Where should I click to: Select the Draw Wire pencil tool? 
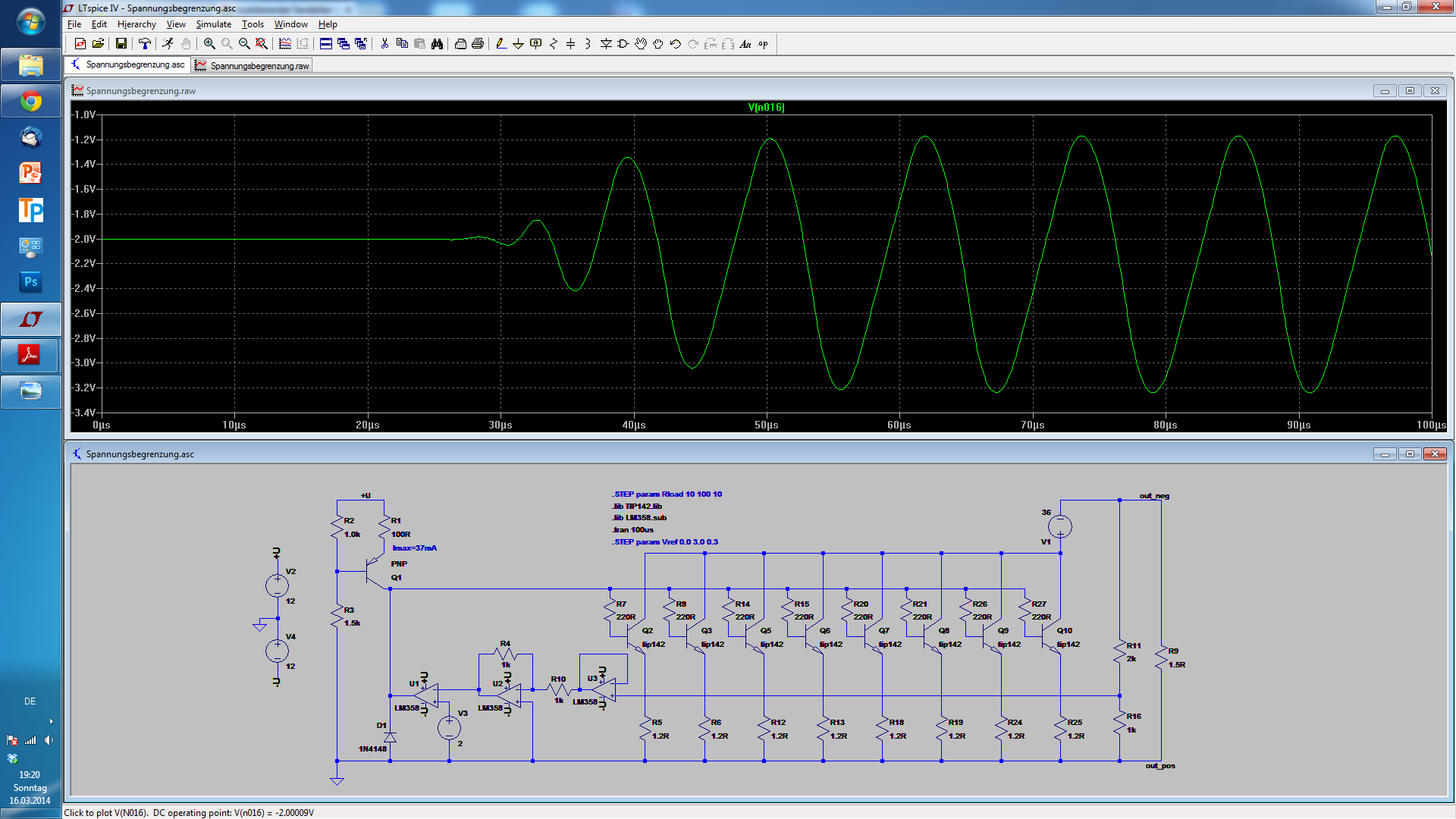pyautogui.click(x=500, y=44)
